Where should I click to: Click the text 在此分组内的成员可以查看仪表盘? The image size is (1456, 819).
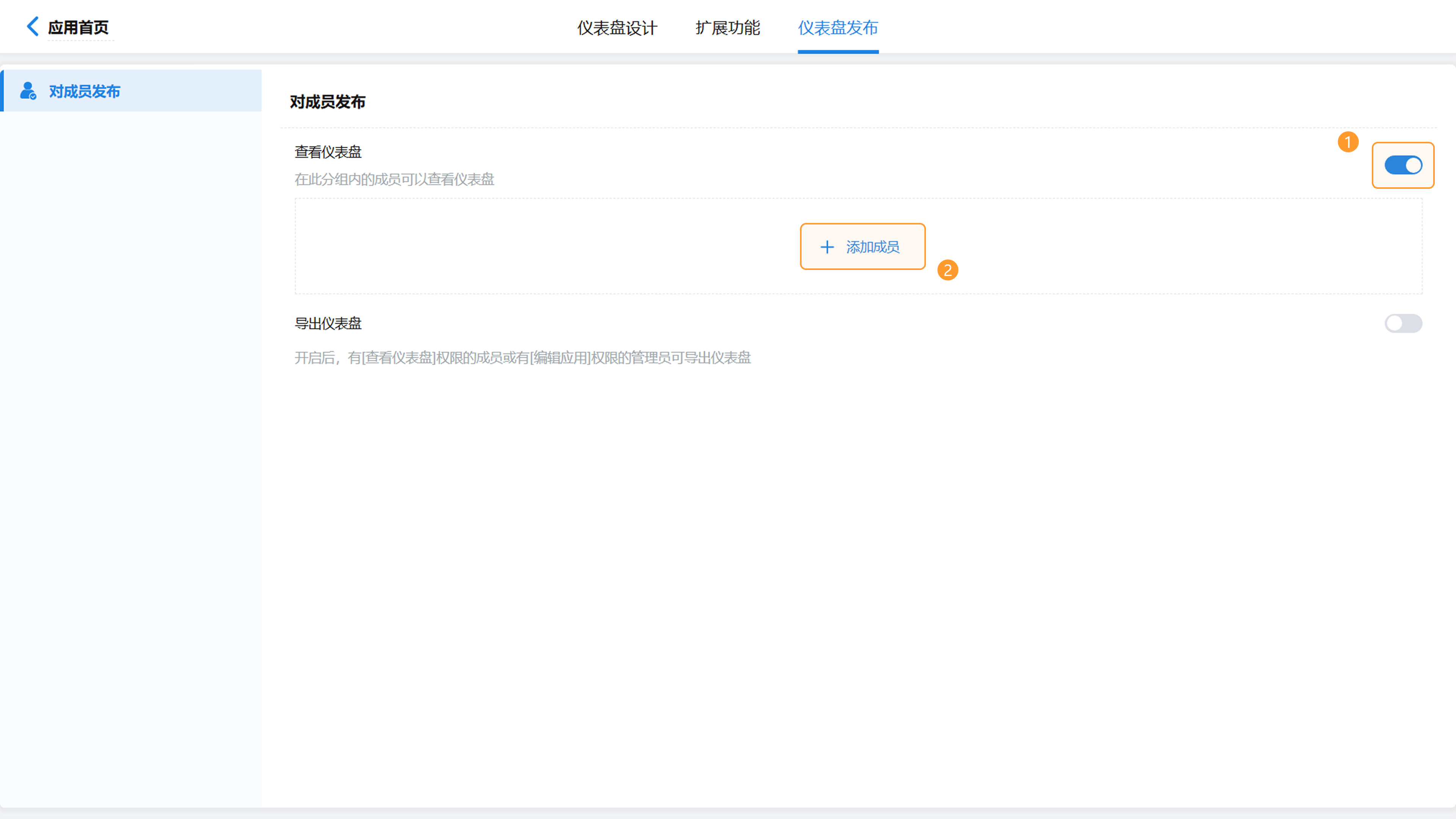point(394,179)
